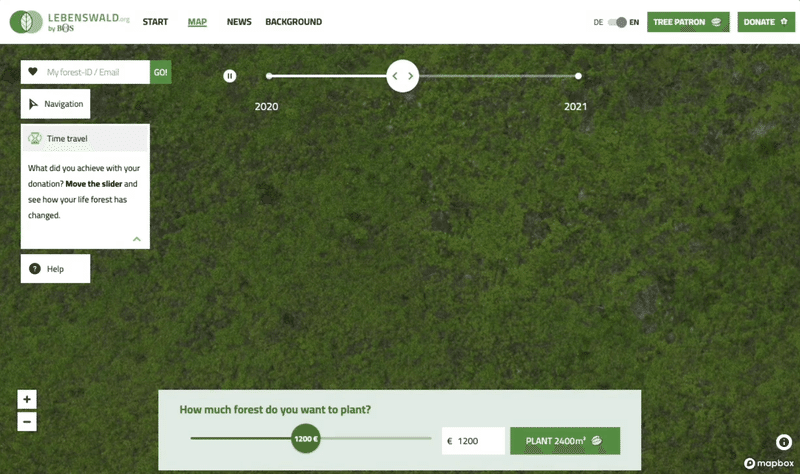The image size is (800, 474).
Task: Click the left arrow on time slider handle
Action: click(x=395, y=76)
